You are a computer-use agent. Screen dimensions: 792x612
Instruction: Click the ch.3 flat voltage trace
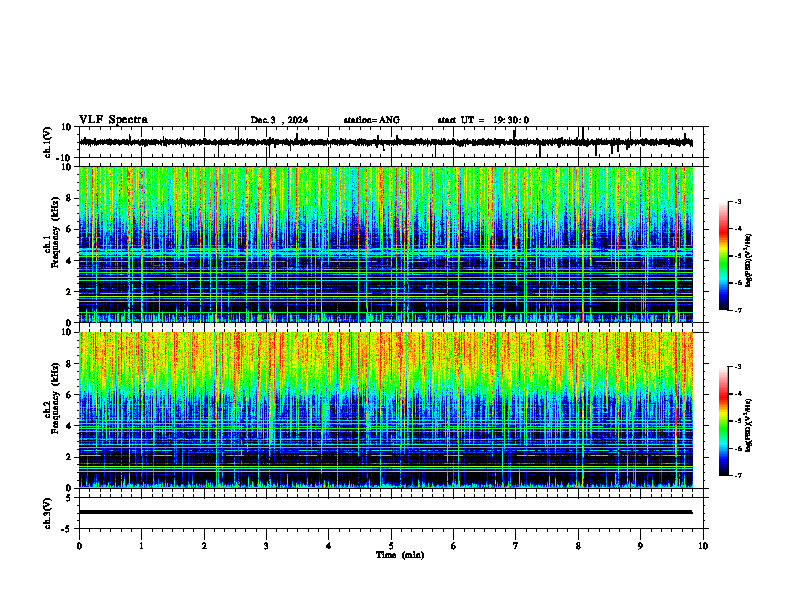click(386, 512)
